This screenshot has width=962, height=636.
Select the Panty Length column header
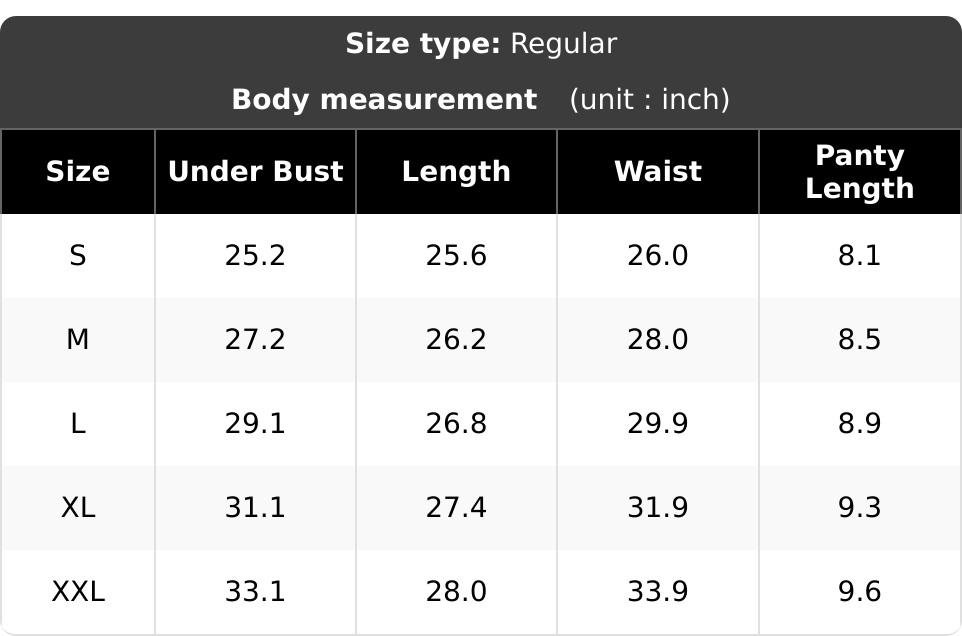860,172
